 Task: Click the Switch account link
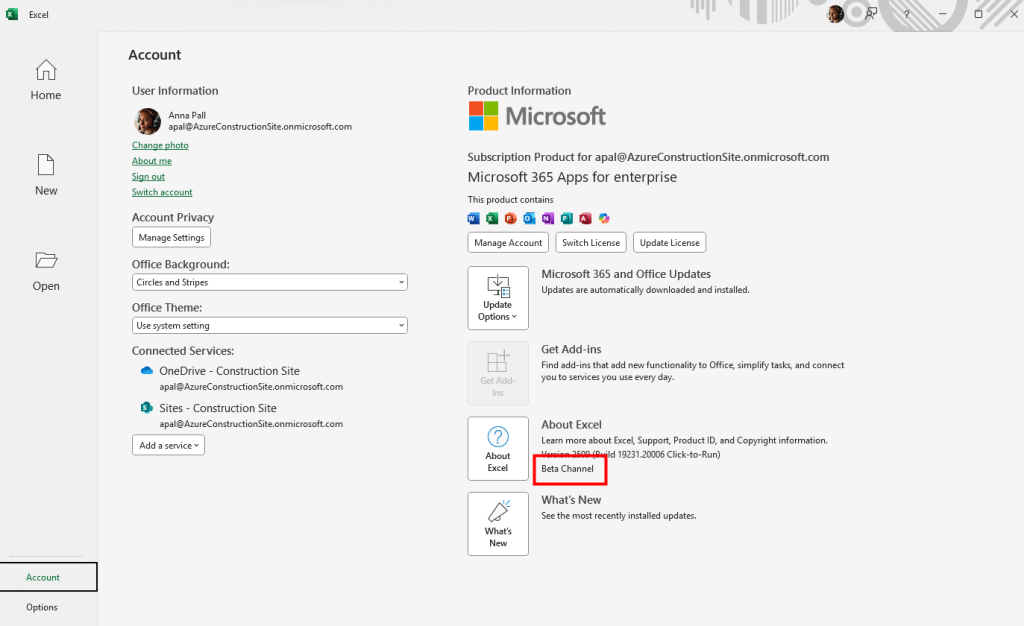click(x=162, y=192)
